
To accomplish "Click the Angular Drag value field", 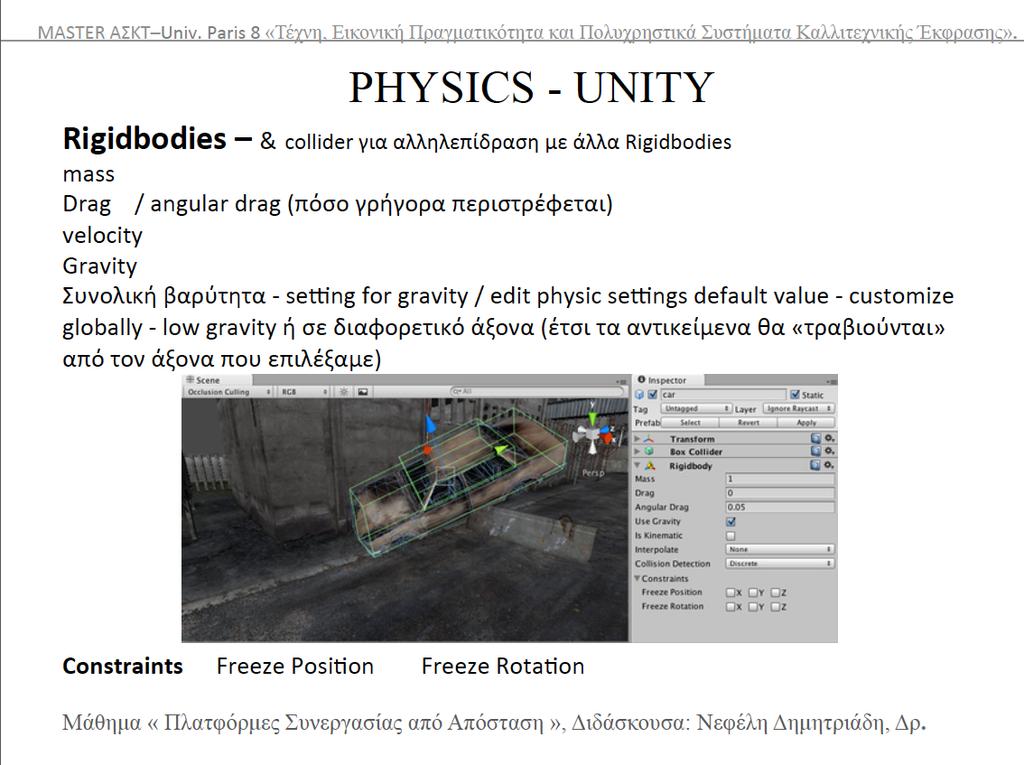I will tap(780, 507).
